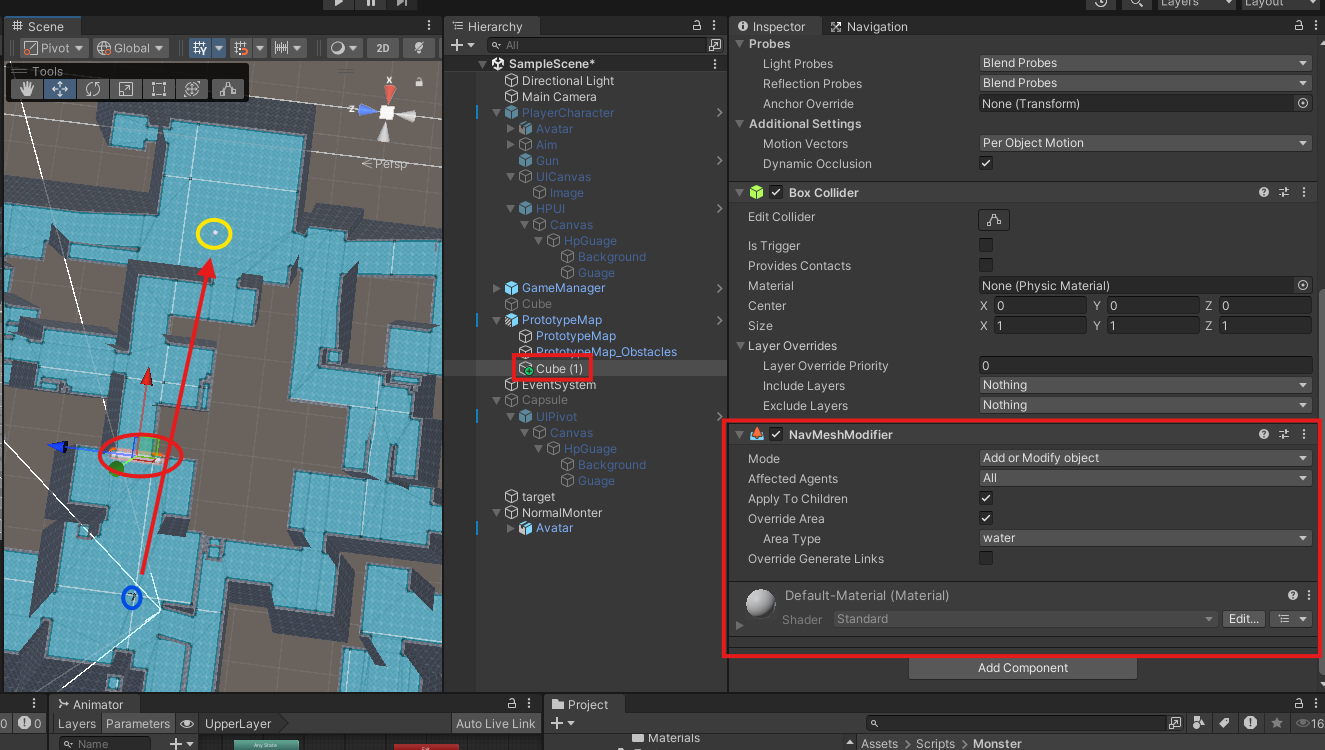Open Include Layers dropdown
The image size is (1325, 750).
[x=1146, y=385]
